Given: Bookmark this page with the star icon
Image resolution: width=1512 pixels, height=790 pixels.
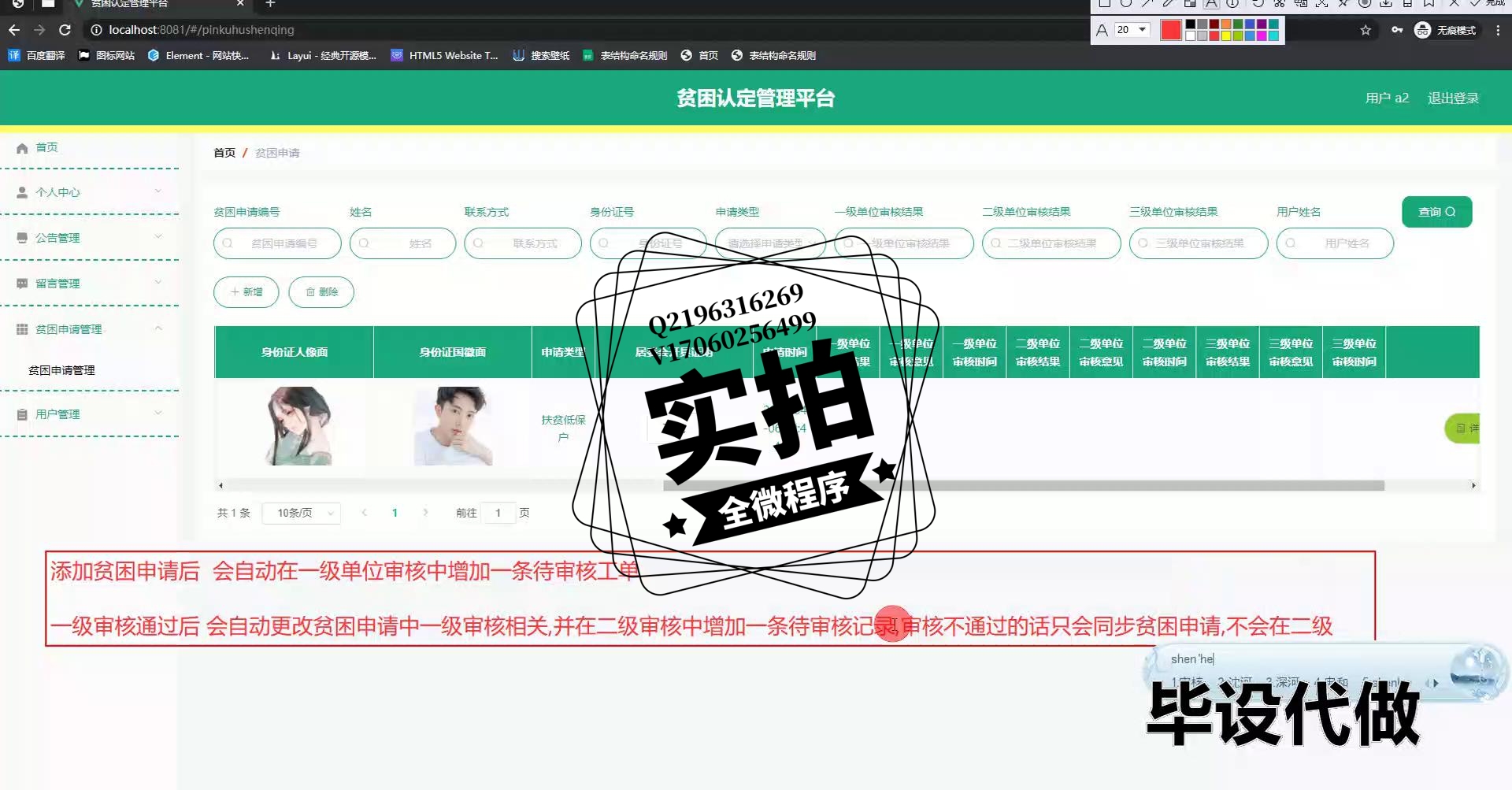Looking at the screenshot, I should pos(1366,30).
